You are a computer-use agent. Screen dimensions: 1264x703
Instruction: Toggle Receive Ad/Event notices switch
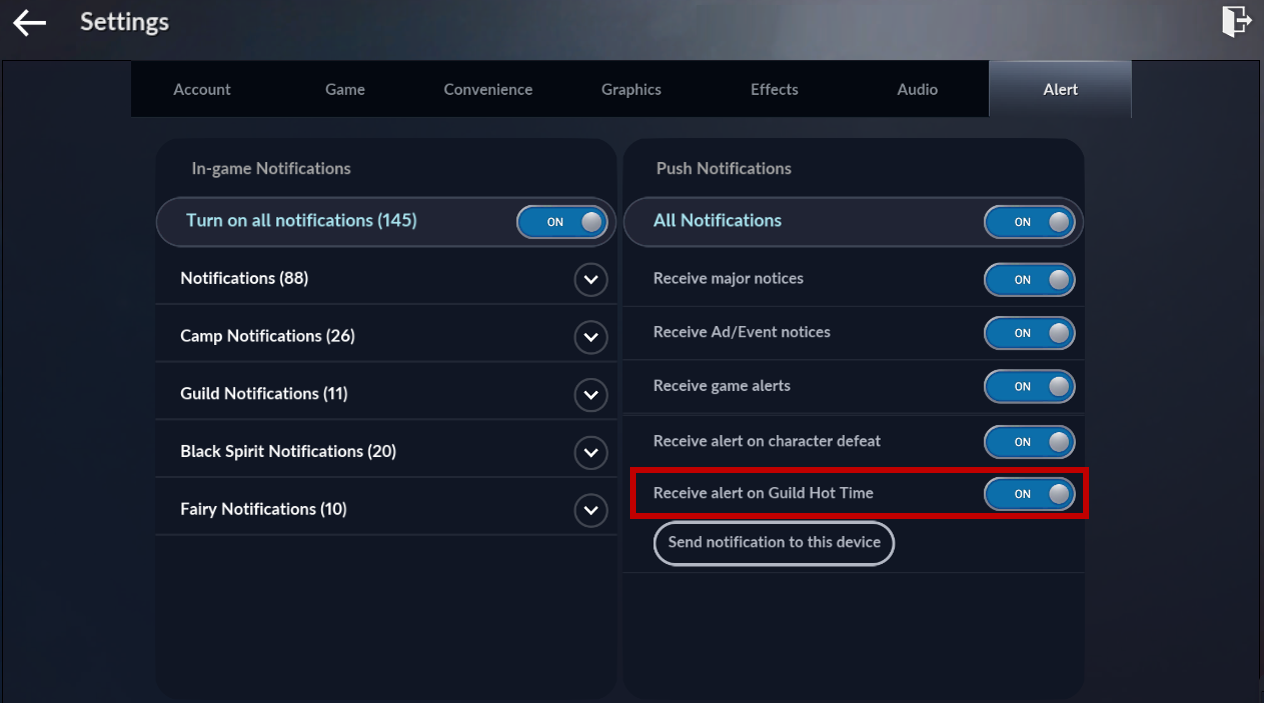click(1029, 333)
